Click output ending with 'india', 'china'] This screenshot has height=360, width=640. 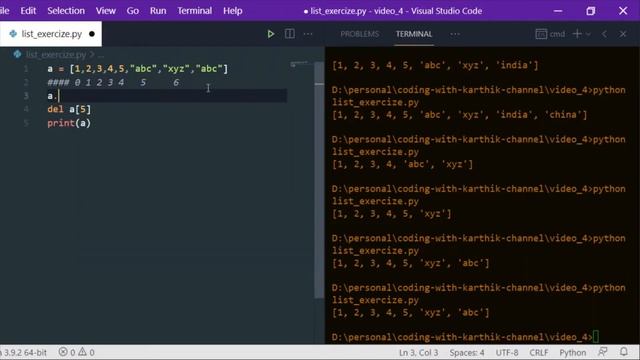tap(459, 115)
